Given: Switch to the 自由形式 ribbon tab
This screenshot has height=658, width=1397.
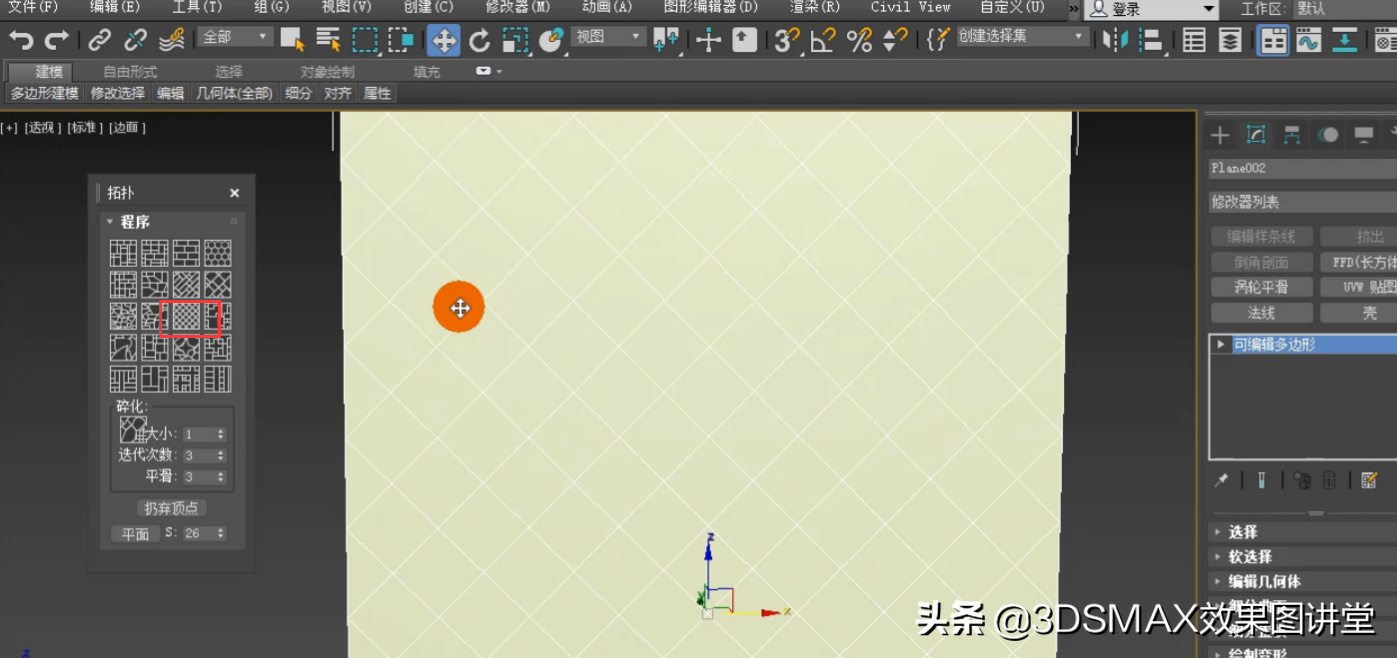Looking at the screenshot, I should 130,72.
